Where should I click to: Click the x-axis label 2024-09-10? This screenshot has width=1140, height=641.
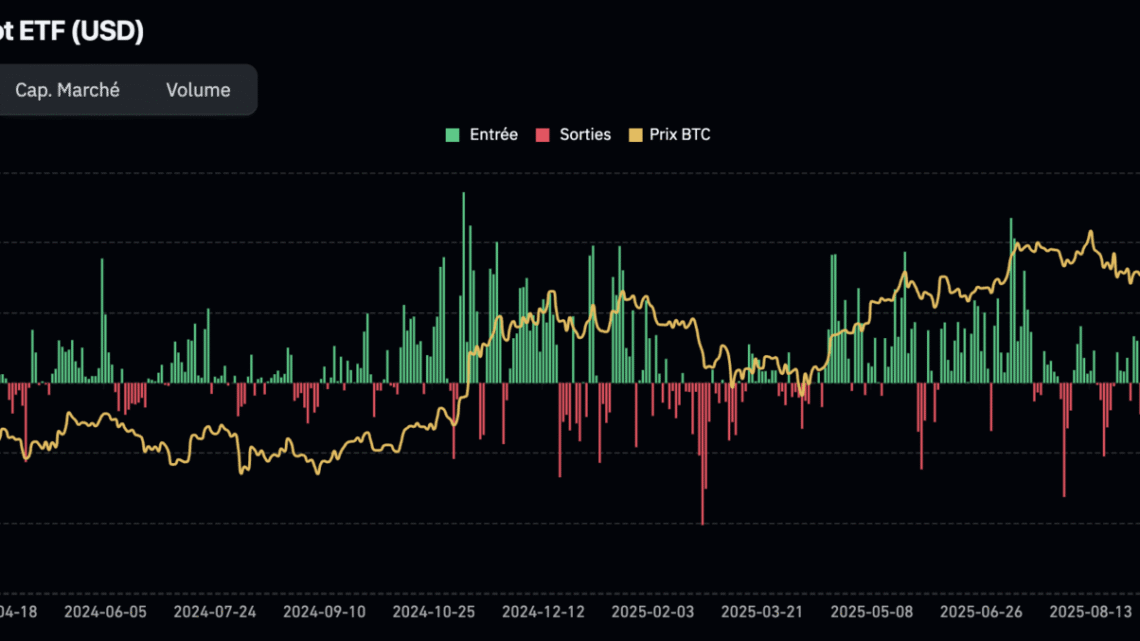pos(324,611)
